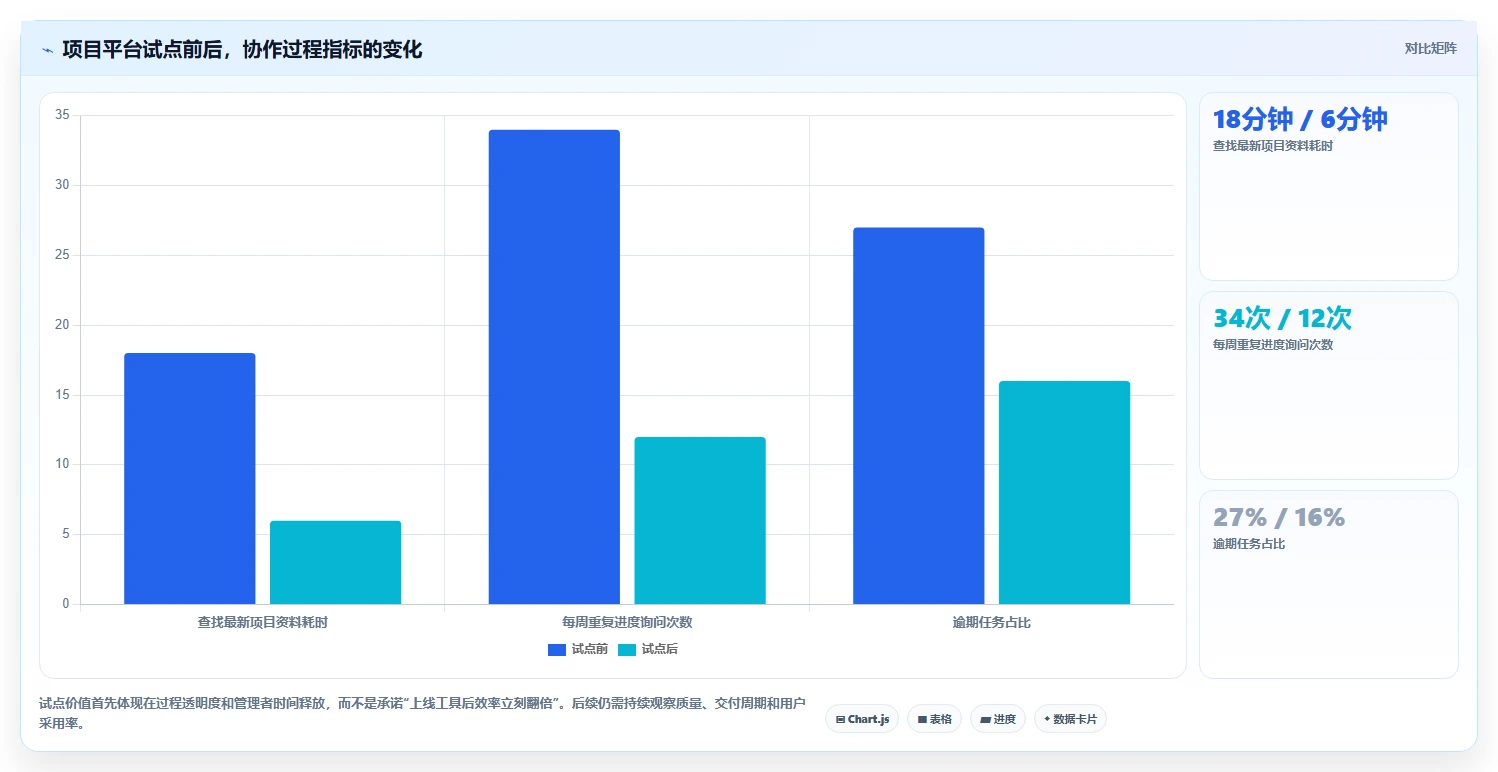Click the y-axis tick label 35

[x=62, y=115]
